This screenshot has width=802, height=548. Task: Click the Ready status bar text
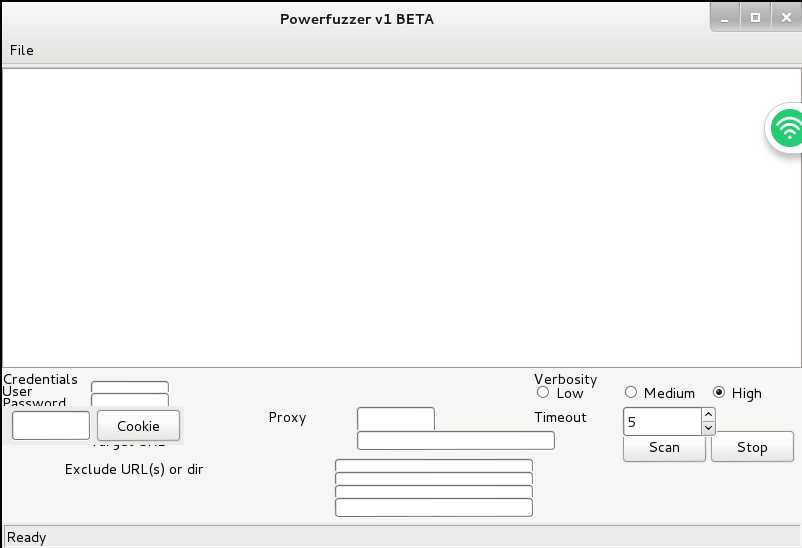pyautogui.click(x=27, y=537)
